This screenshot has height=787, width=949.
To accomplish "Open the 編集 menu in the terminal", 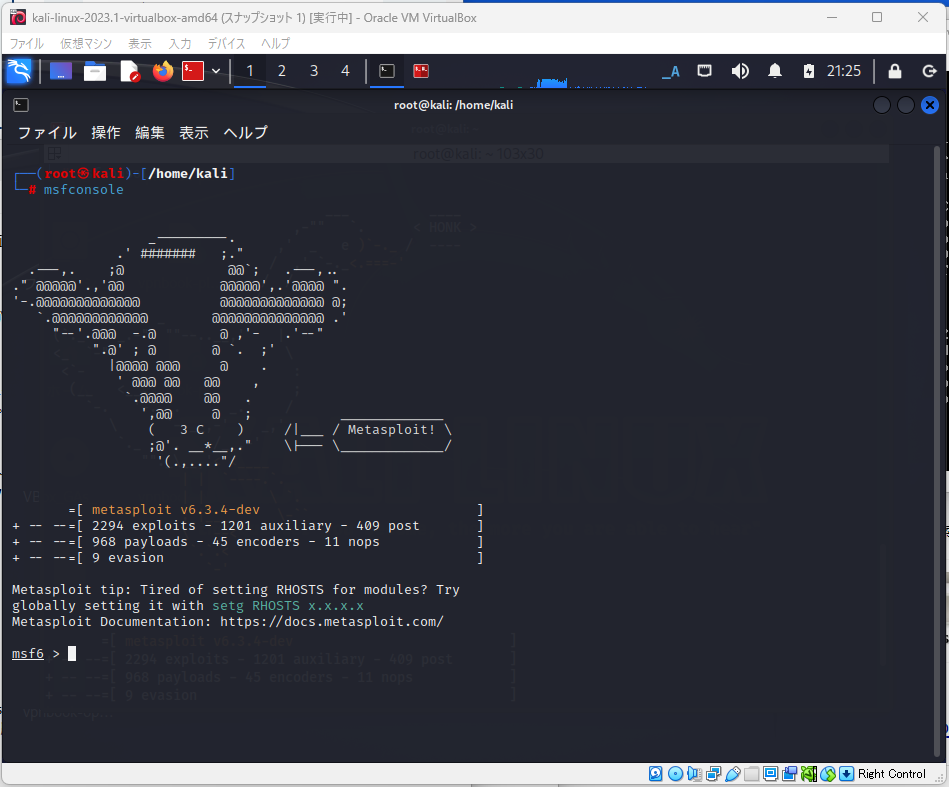I will click(150, 132).
